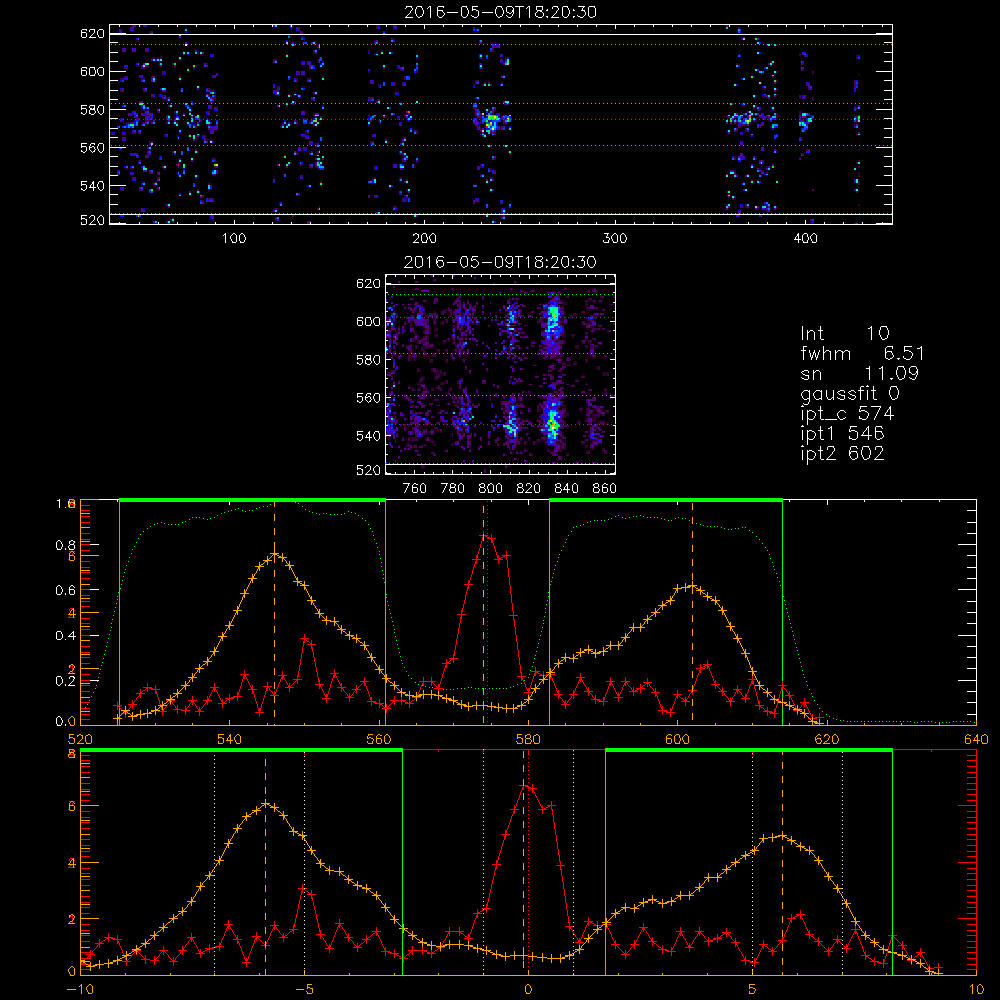Screen dimensions: 1000x1000
Task: Click the 'ipt1 546' readout
Action: tap(842, 434)
